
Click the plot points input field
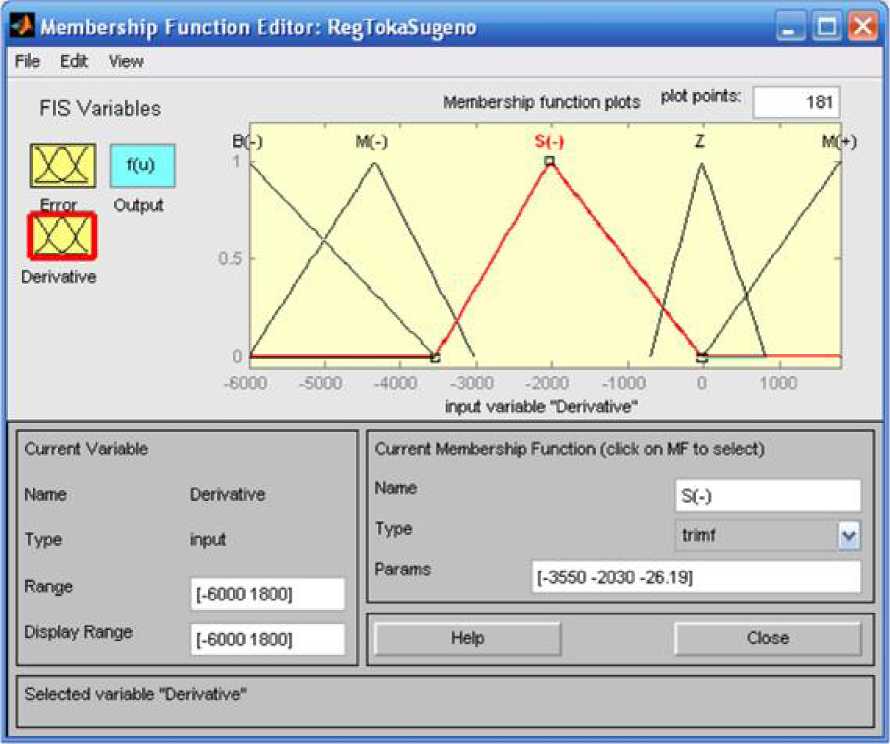pyautogui.click(x=796, y=103)
